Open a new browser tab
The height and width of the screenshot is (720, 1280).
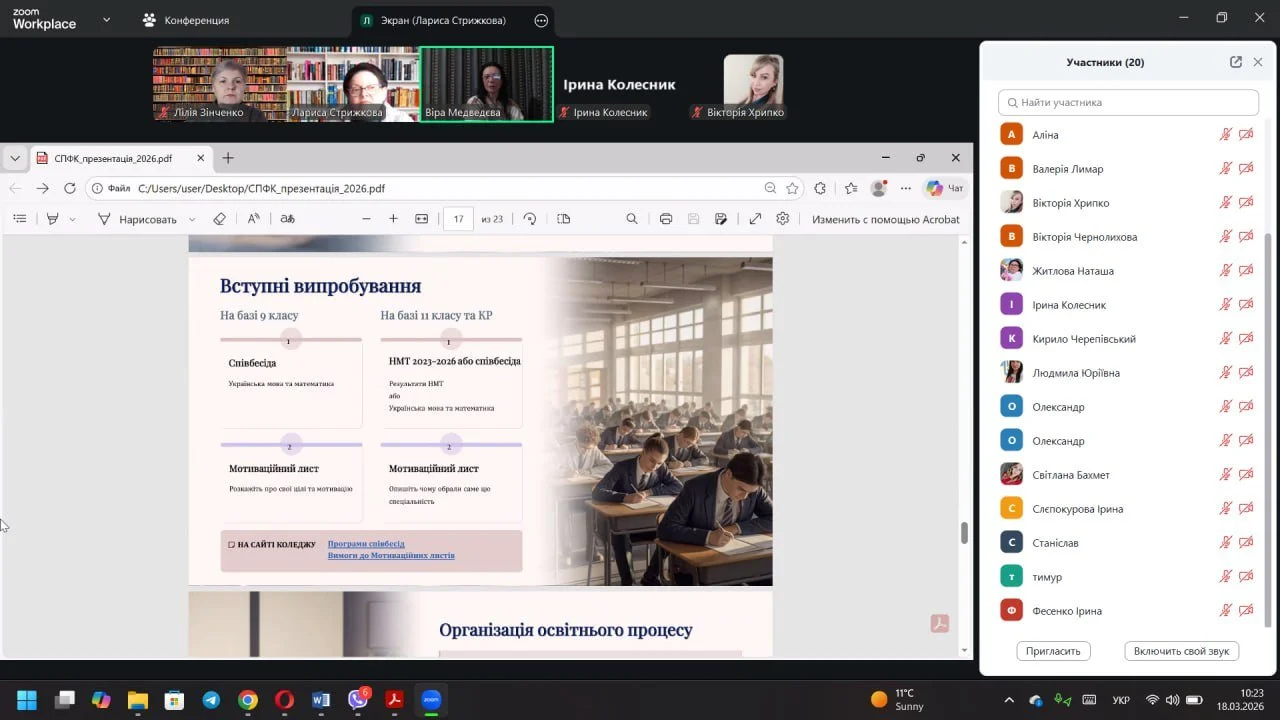click(228, 158)
